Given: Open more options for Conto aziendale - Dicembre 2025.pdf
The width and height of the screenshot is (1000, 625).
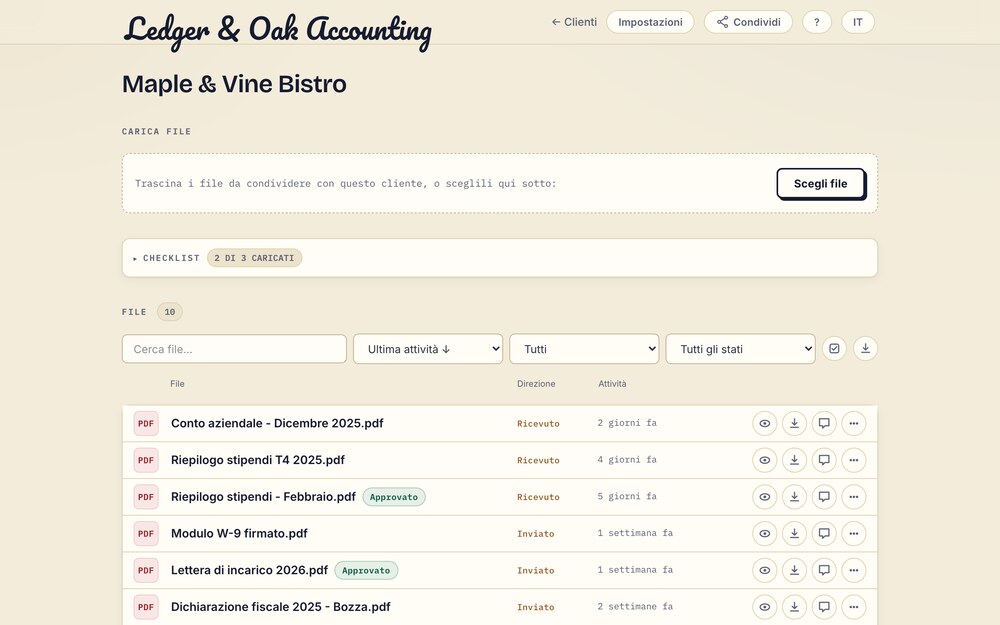Looking at the screenshot, I should point(854,423).
